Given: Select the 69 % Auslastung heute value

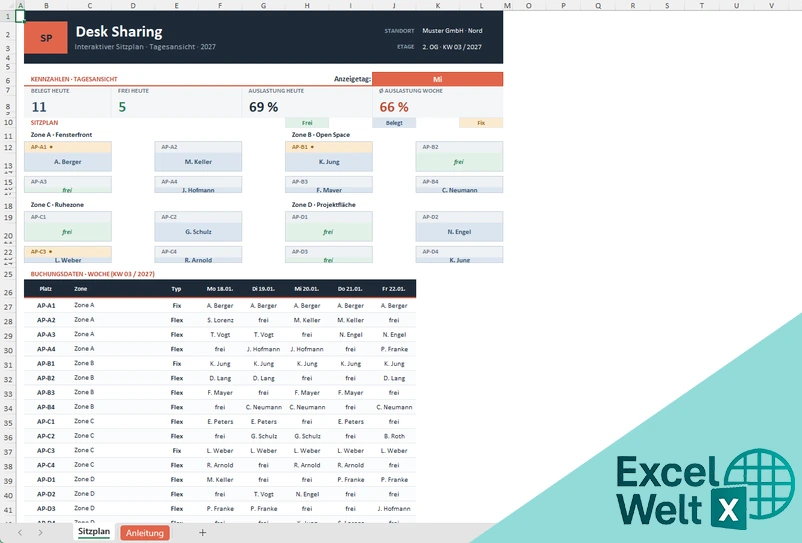Looking at the screenshot, I should (263, 107).
